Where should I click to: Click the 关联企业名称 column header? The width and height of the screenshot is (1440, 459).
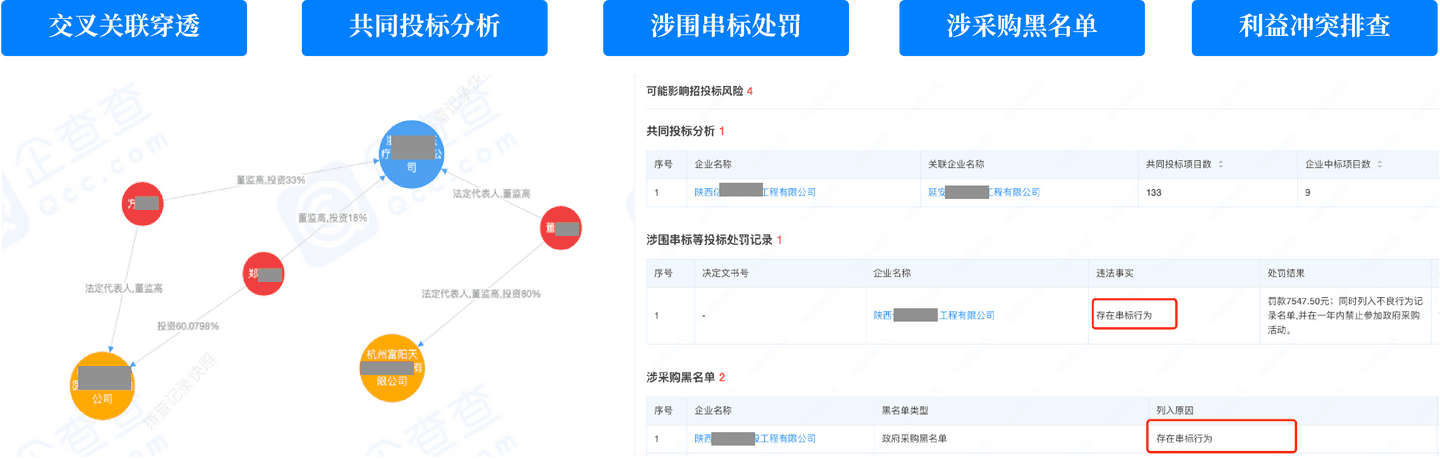click(956, 164)
